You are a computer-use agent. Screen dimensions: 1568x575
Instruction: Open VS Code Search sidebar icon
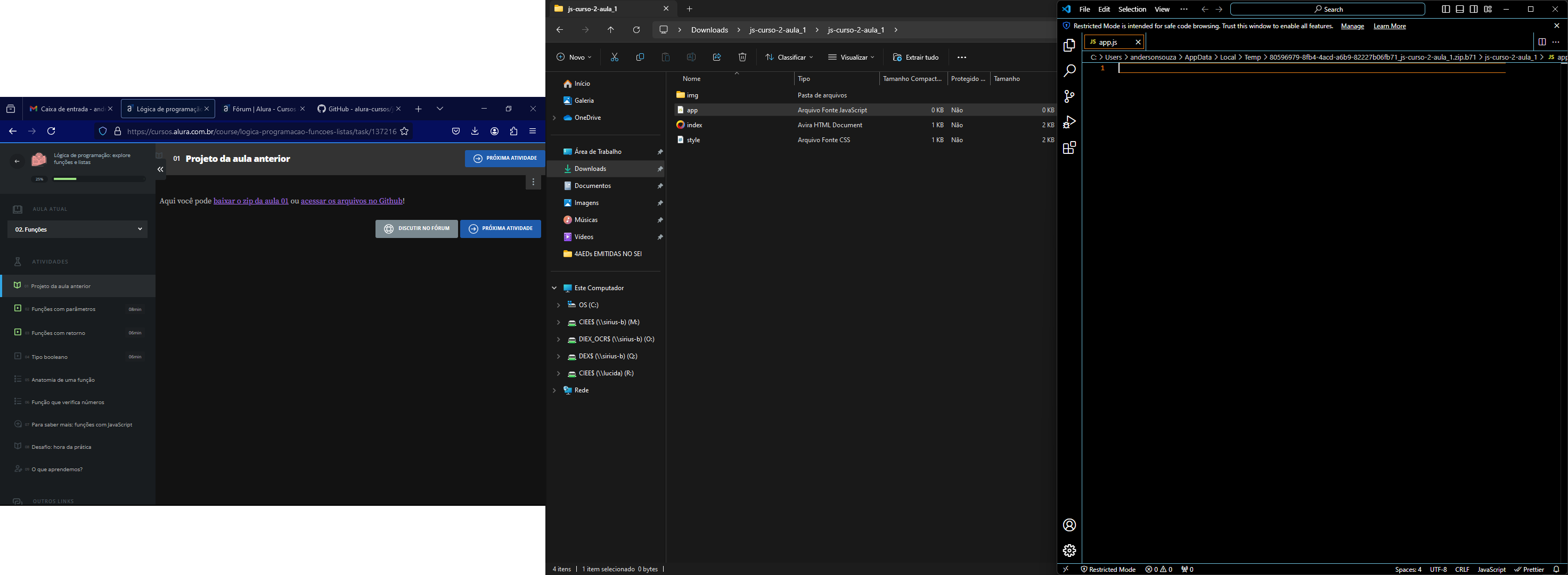click(1069, 71)
